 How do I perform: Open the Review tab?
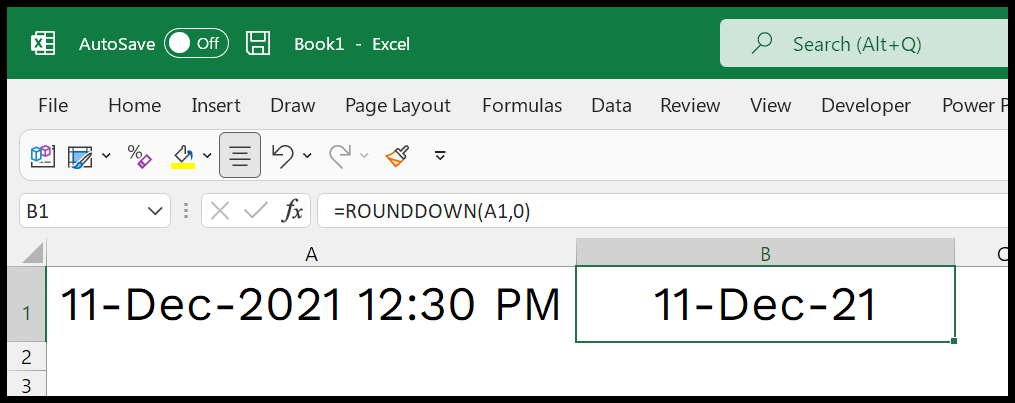pos(690,105)
